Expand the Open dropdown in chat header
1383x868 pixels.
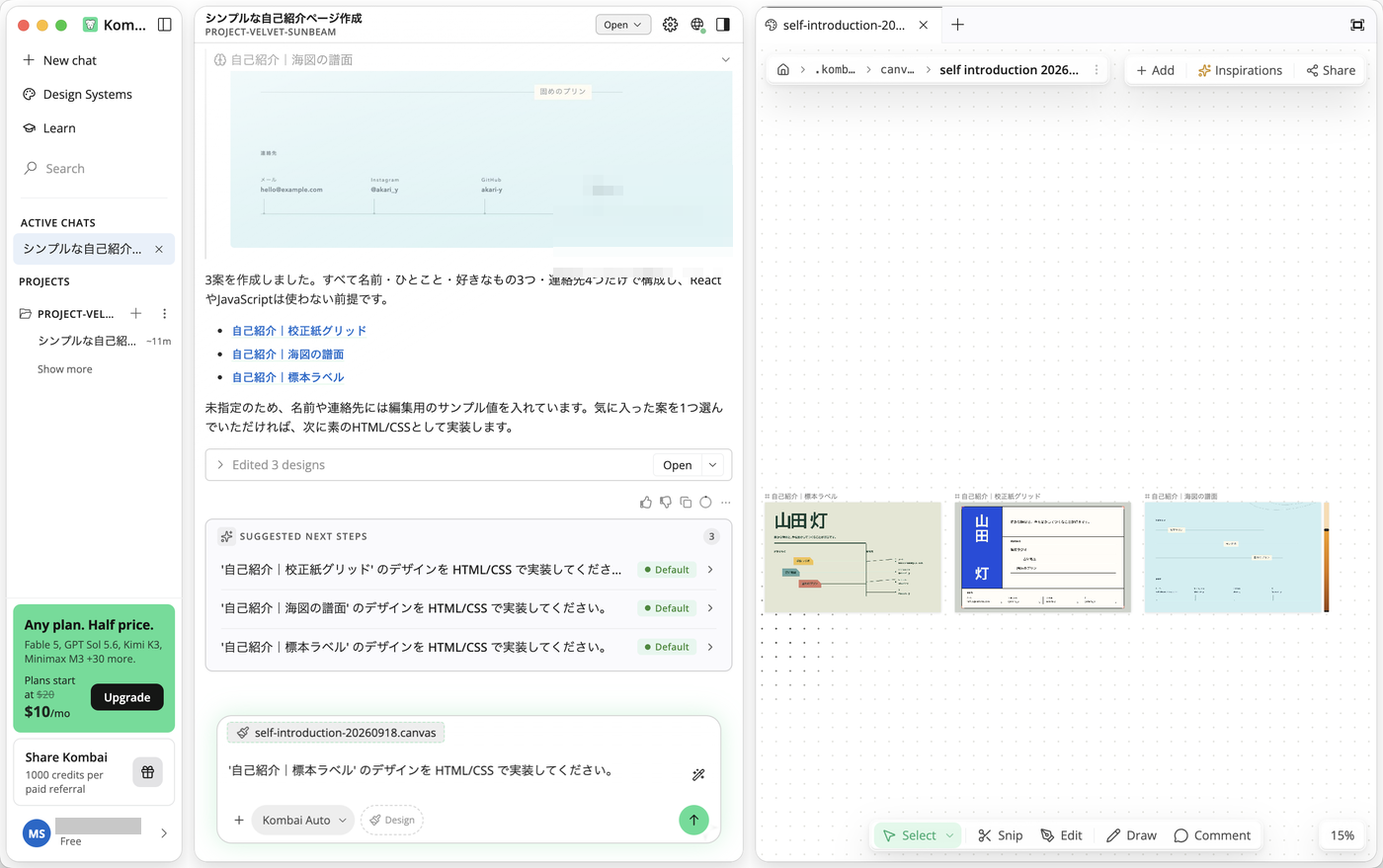point(623,25)
